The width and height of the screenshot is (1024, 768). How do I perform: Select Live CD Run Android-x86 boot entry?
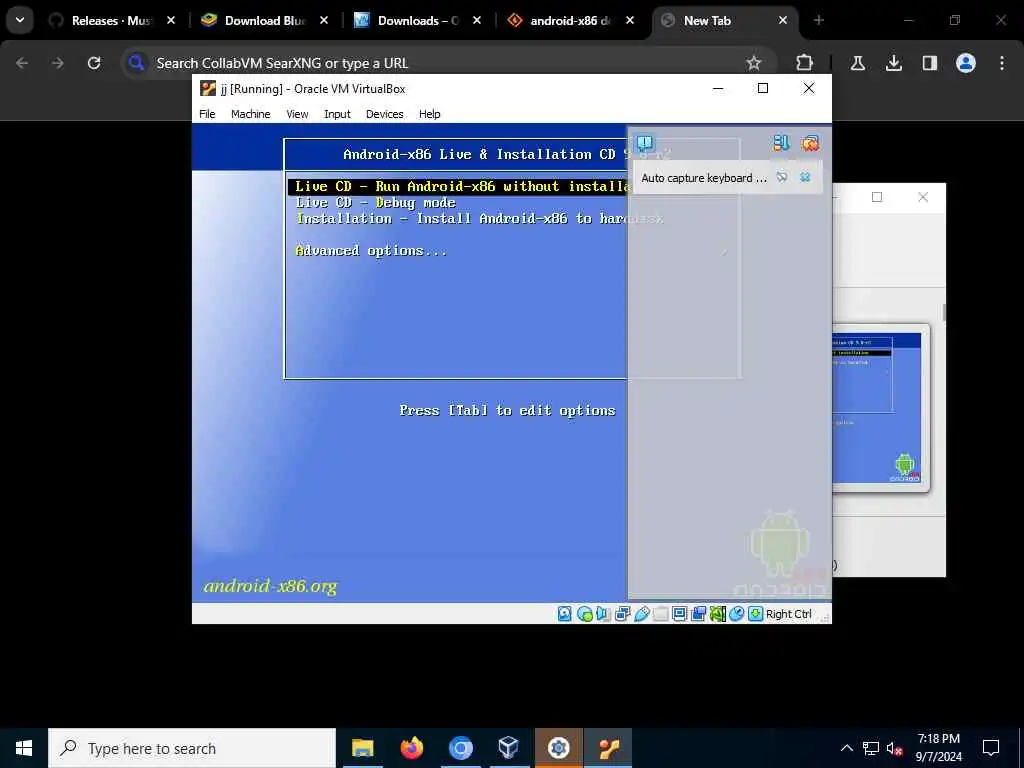pyautogui.click(x=458, y=187)
